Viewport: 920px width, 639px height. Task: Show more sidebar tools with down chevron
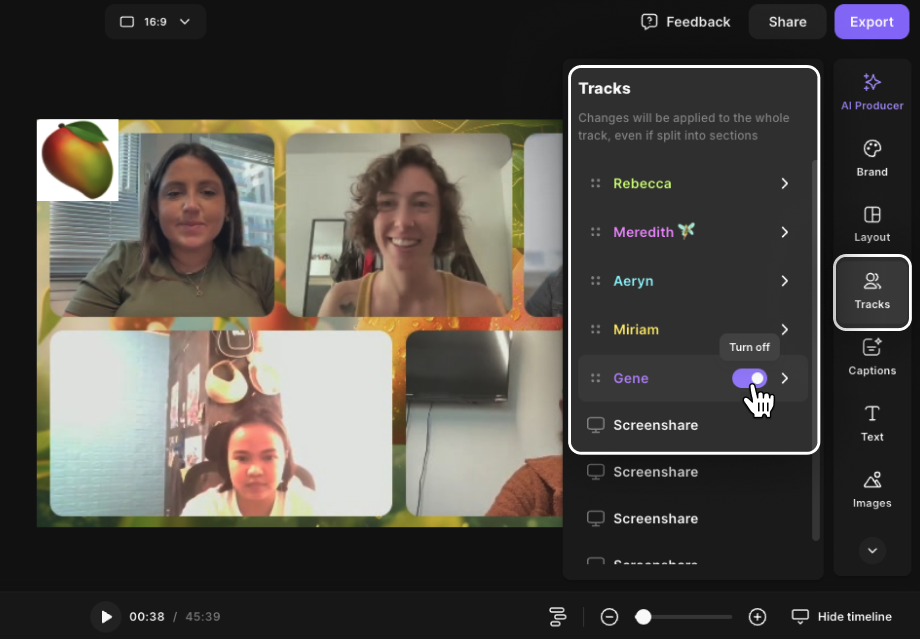click(872, 550)
